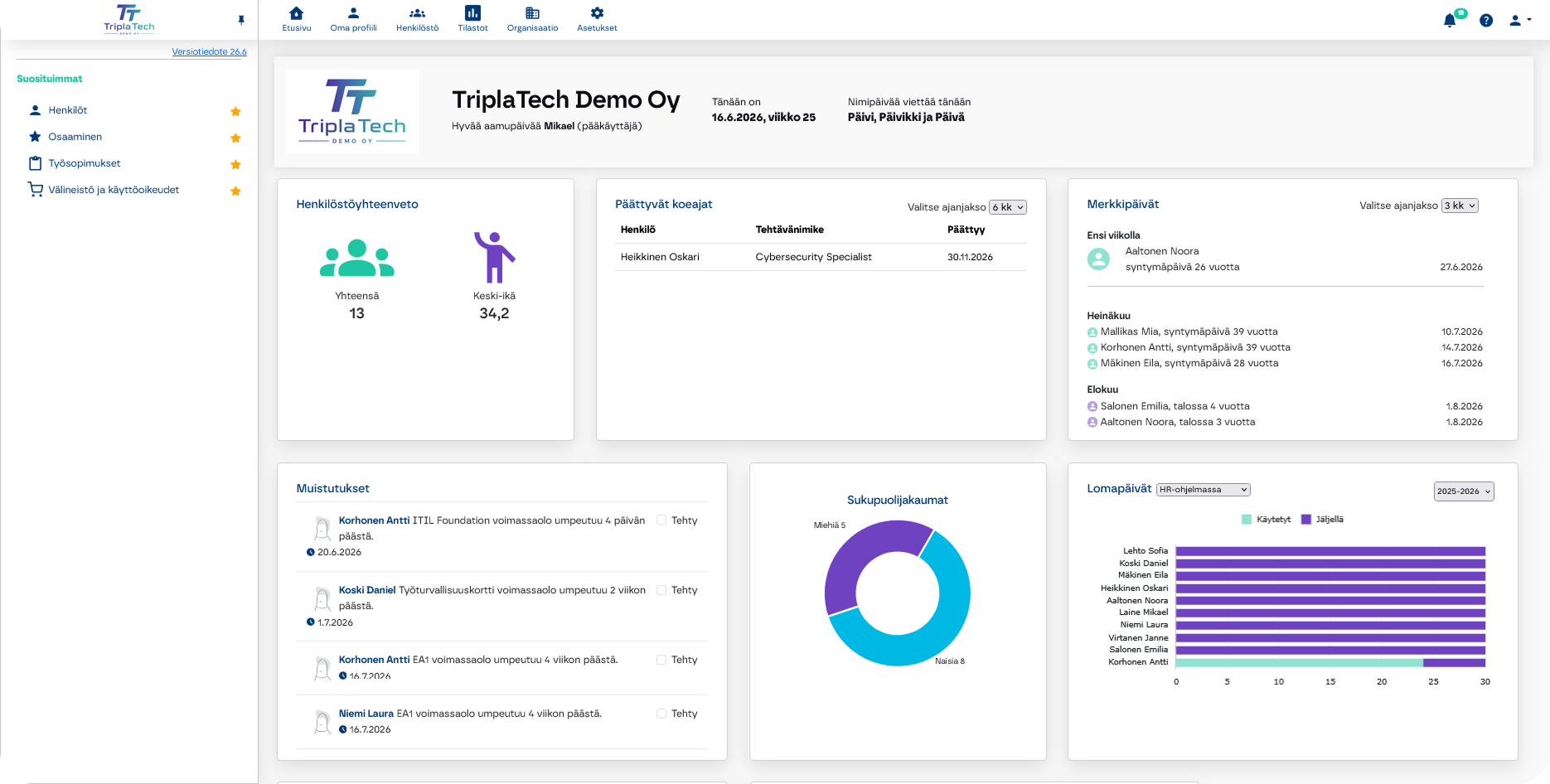Open Heikkinen Oskari trial period row

coord(821,257)
